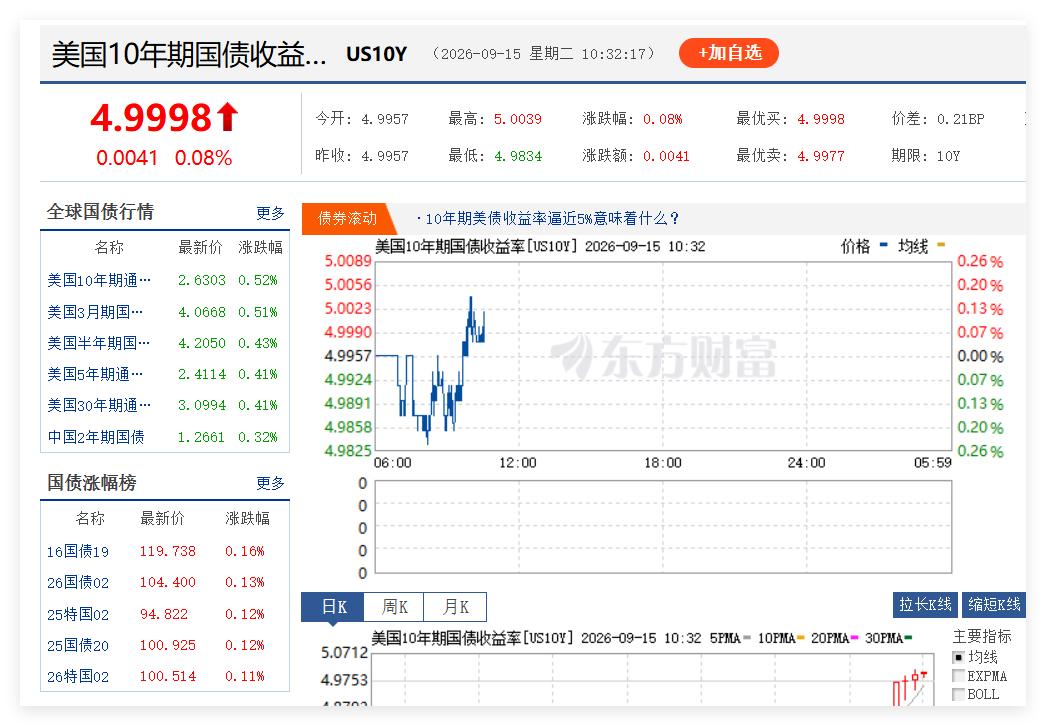Enable the BOLL indicator checkbox
Image resolution: width=1046 pixels, height=726 pixels.
coord(959,694)
